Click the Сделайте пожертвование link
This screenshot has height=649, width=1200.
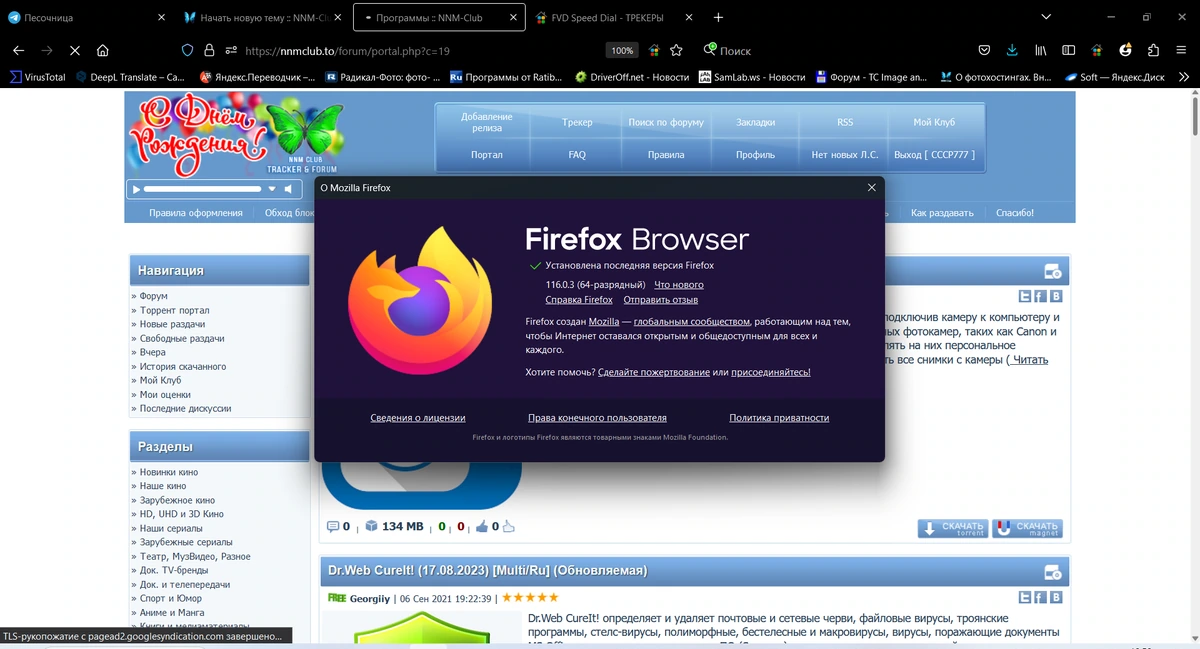(654, 372)
